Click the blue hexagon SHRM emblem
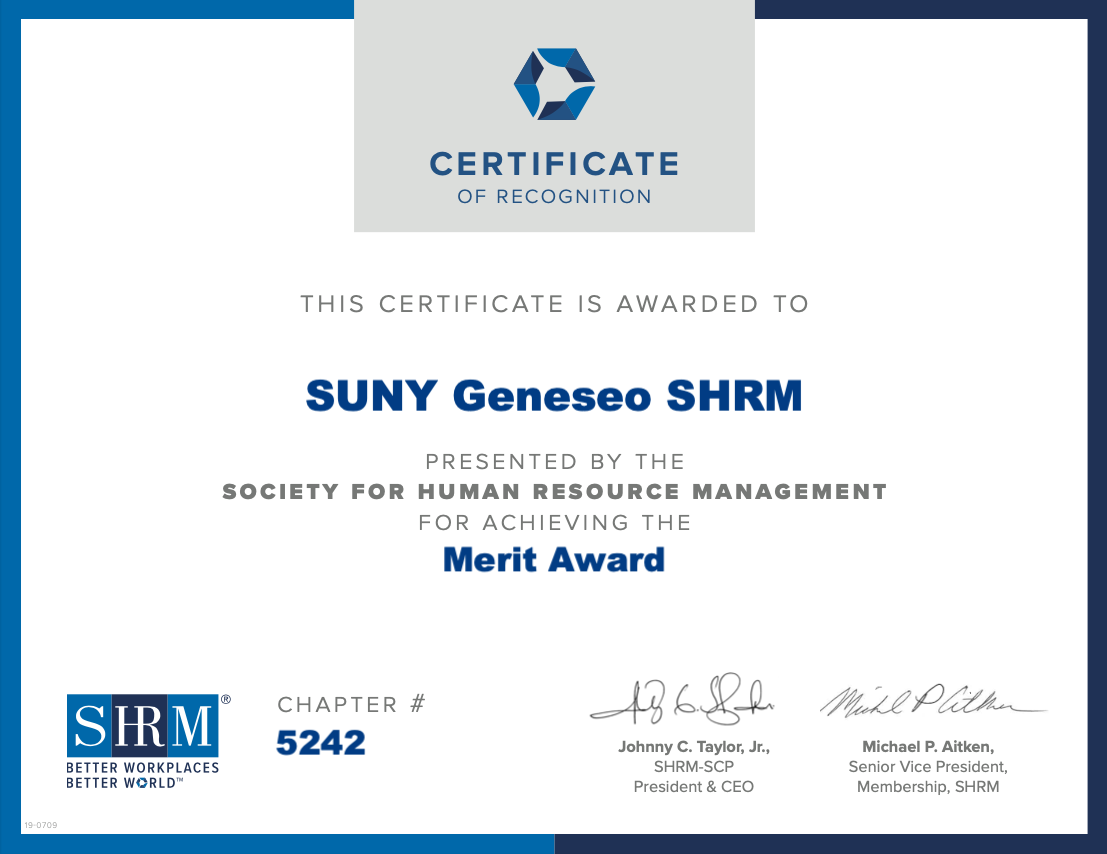Viewport: 1107px width, 854px height. [x=554, y=85]
